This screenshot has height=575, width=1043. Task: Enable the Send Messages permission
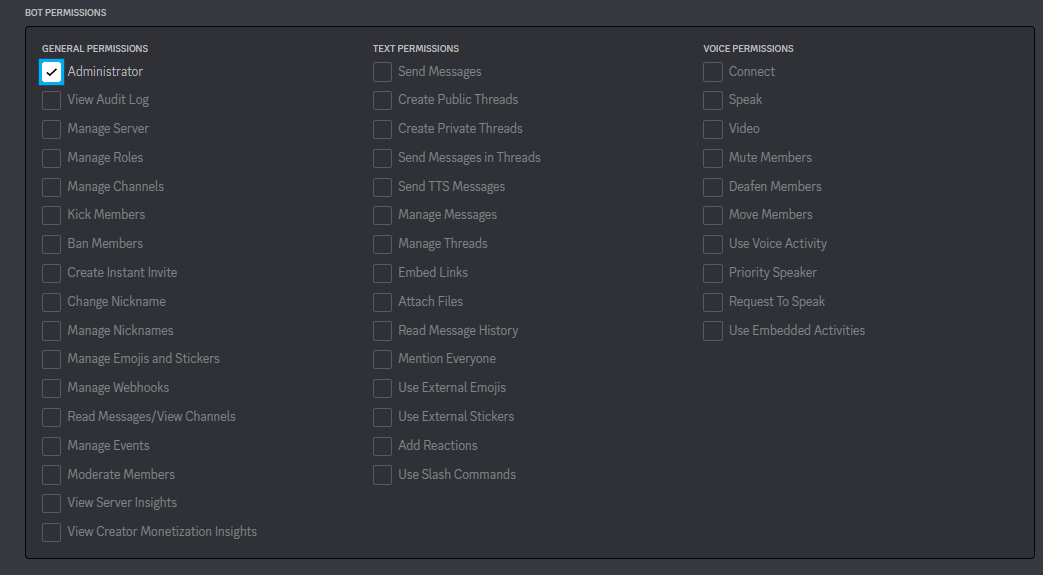click(x=382, y=72)
